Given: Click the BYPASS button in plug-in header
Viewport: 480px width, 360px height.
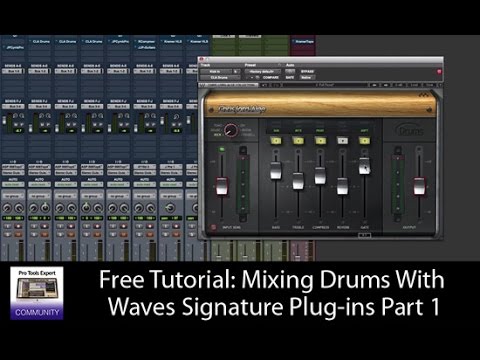Looking at the screenshot, I should tap(307, 71).
